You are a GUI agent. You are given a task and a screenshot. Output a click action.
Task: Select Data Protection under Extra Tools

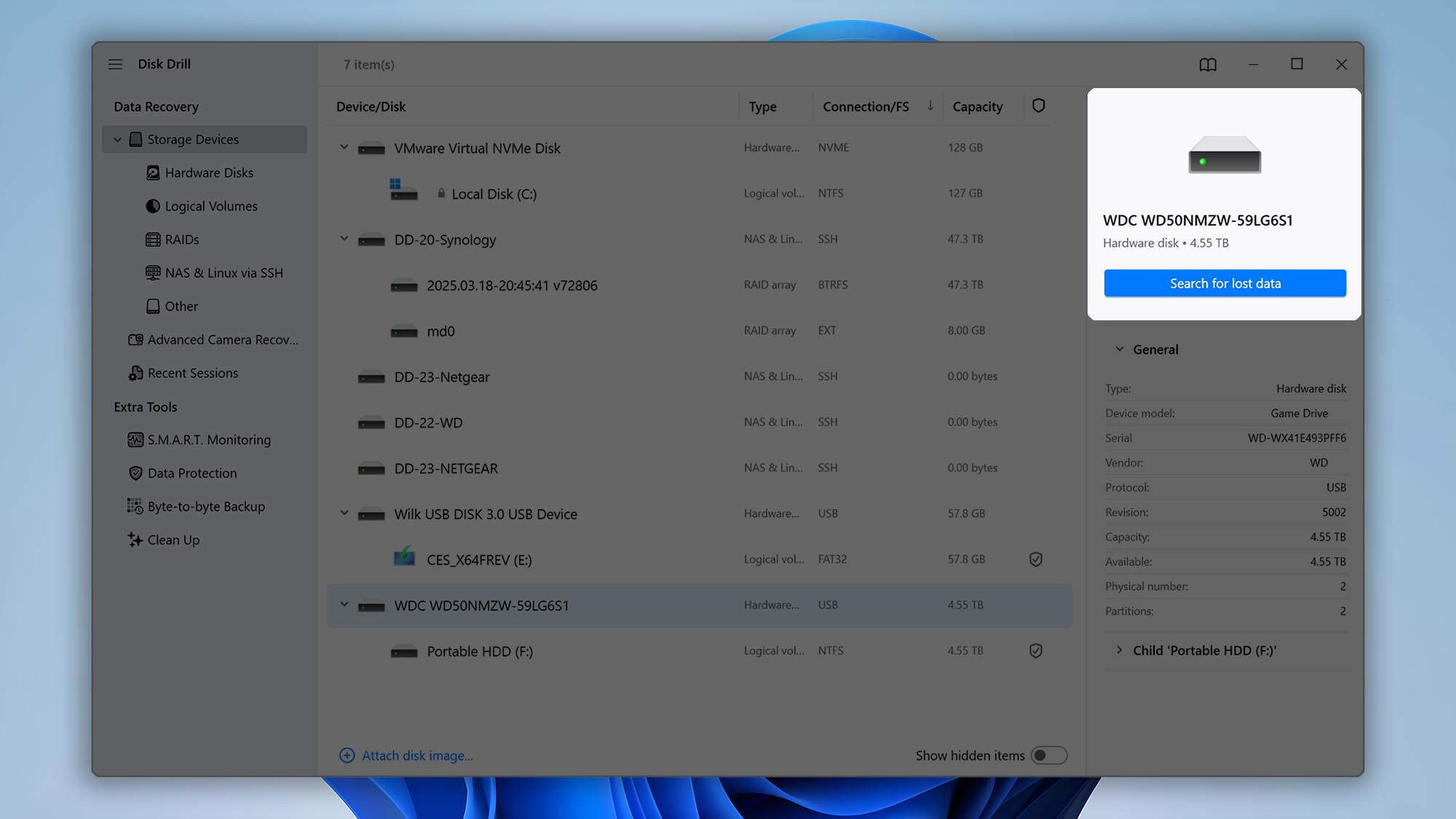pyautogui.click(x=191, y=473)
